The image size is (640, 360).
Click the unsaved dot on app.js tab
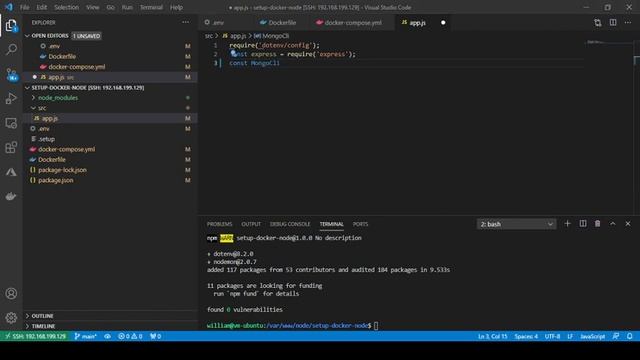click(443, 23)
